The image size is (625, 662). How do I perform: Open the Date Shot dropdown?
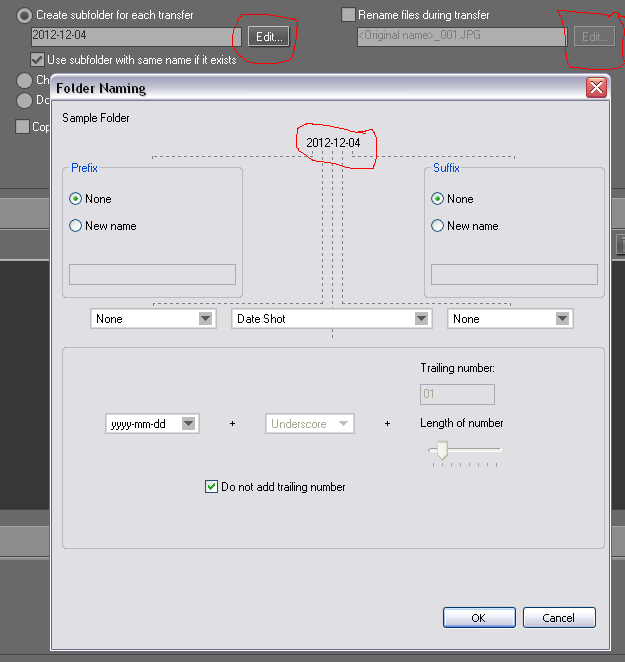click(332, 319)
